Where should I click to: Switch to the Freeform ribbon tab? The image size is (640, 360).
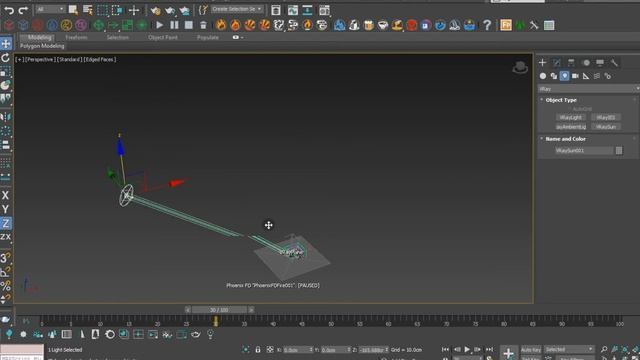76,38
